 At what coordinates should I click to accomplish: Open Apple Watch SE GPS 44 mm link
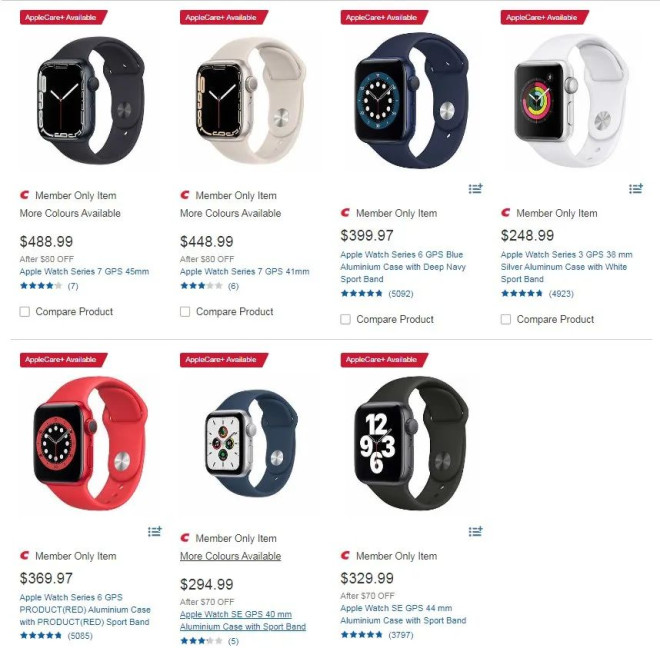tap(403, 614)
